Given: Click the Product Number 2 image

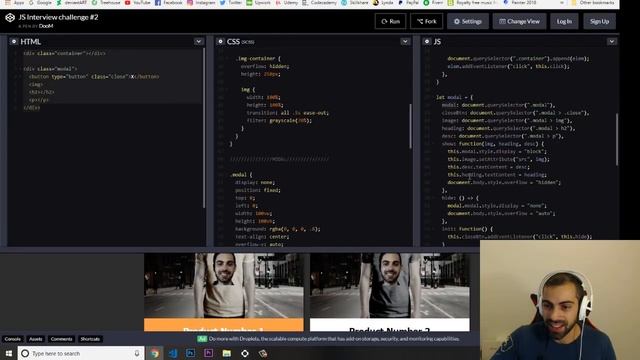Looking at the screenshot, I should pos(390,285).
